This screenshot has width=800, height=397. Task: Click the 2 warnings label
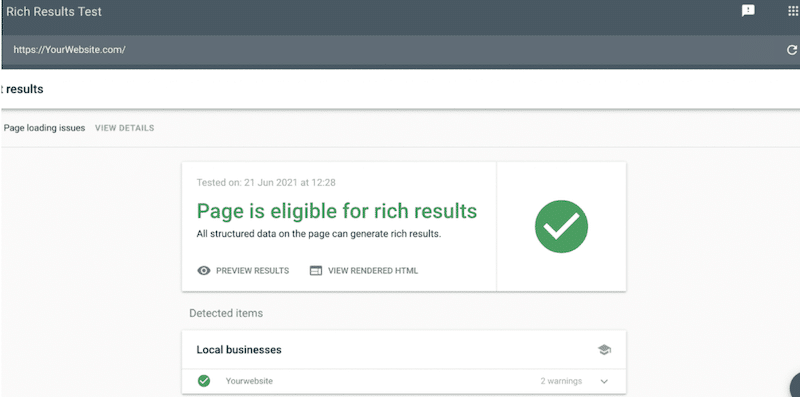(x=561, y=381)
